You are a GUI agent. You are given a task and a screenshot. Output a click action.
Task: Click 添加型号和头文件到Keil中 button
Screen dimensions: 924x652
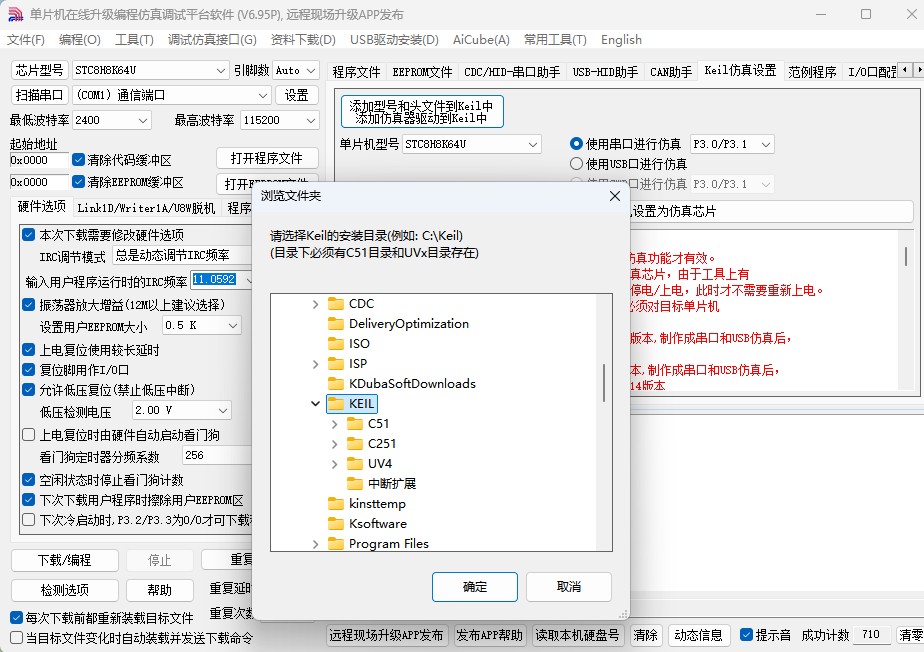pos(422,111)
